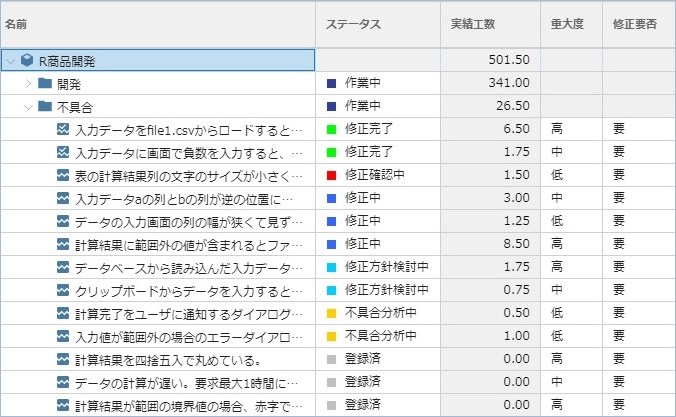Select the 表の計算結果列の文字のサイズ issue
Viewport: 676px width, 417px height.
click(x=188, y=175)
